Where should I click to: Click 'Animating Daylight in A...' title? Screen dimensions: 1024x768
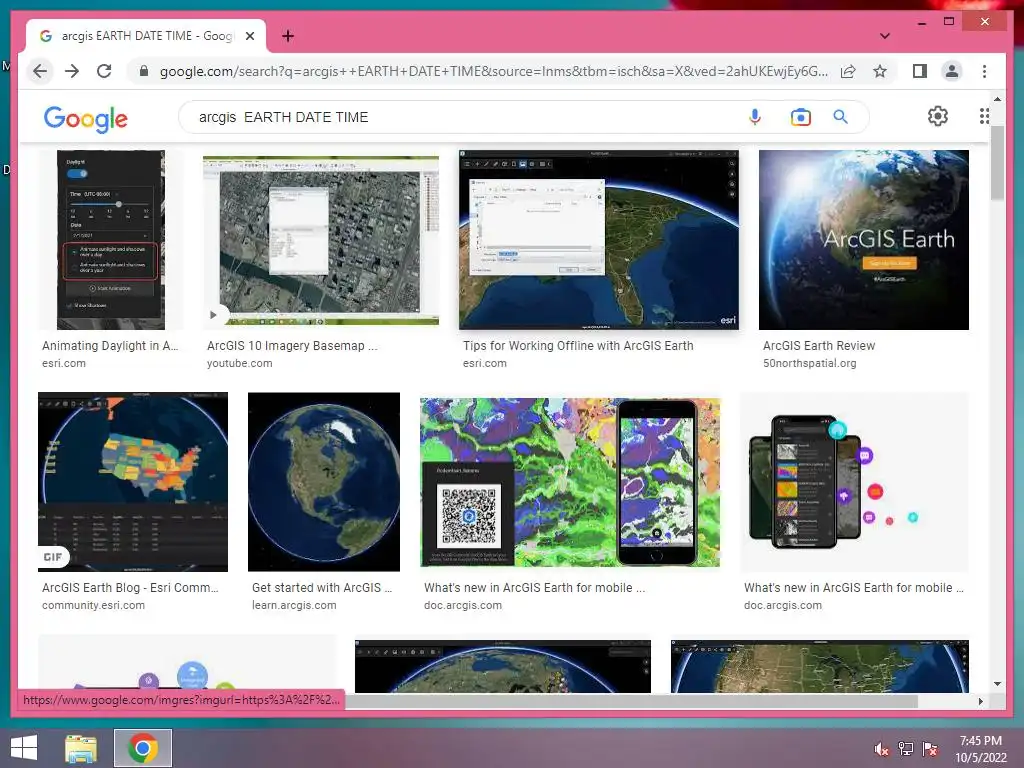110,345
